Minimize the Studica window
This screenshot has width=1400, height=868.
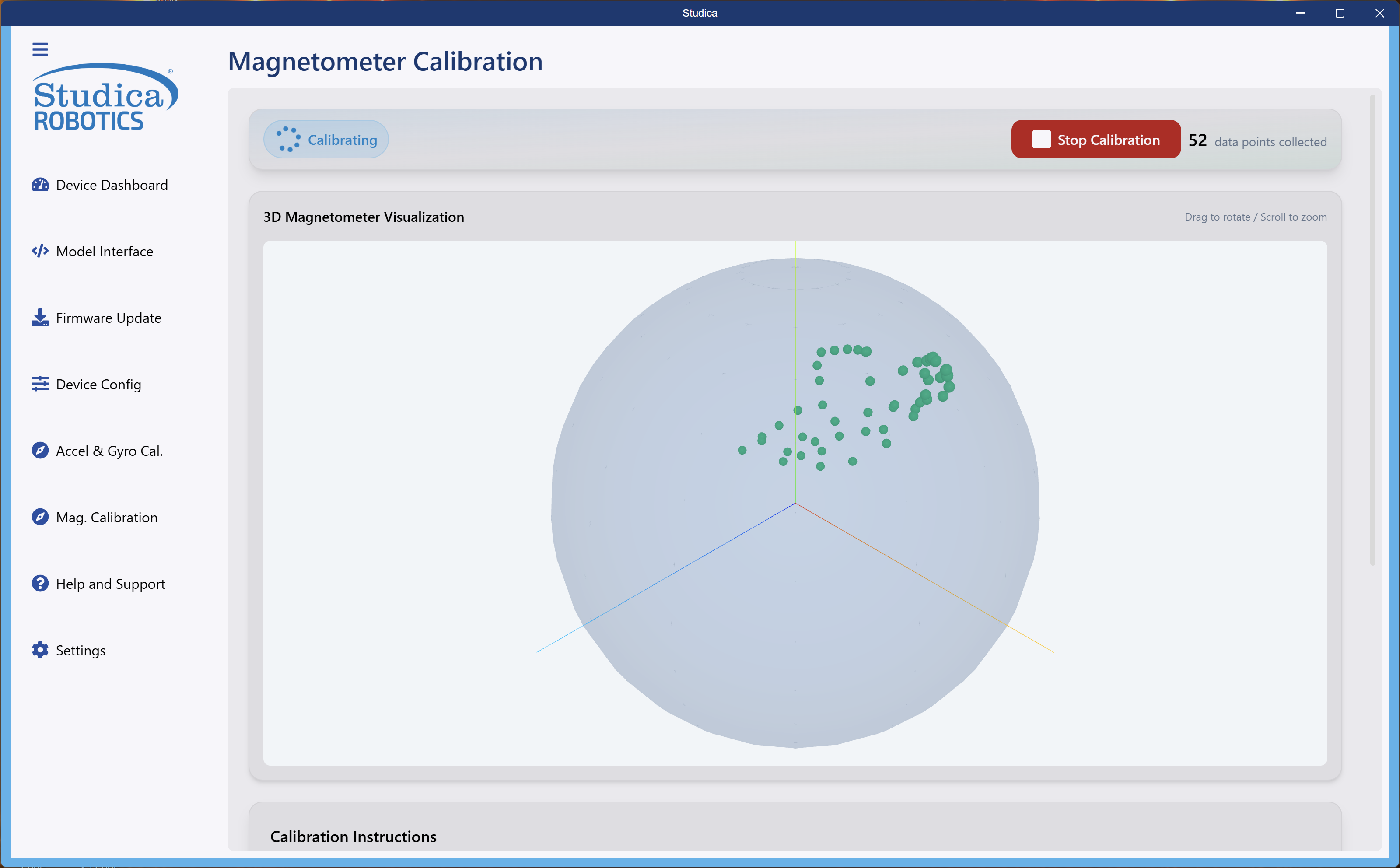[1299, 13]
